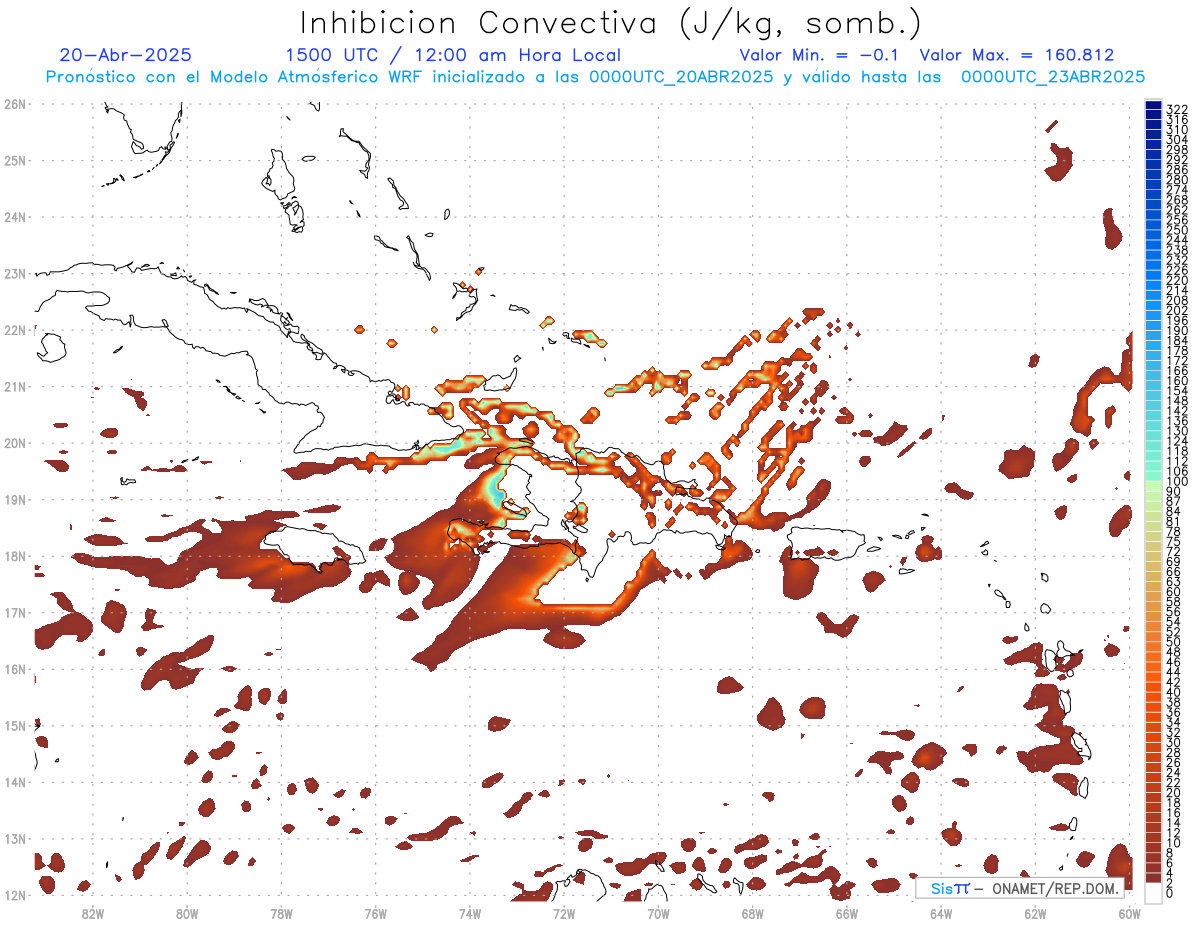The height and width of the screenshot is (927, 1200).
Task: Click the longitude axis label '82W'
Action: 92,913
